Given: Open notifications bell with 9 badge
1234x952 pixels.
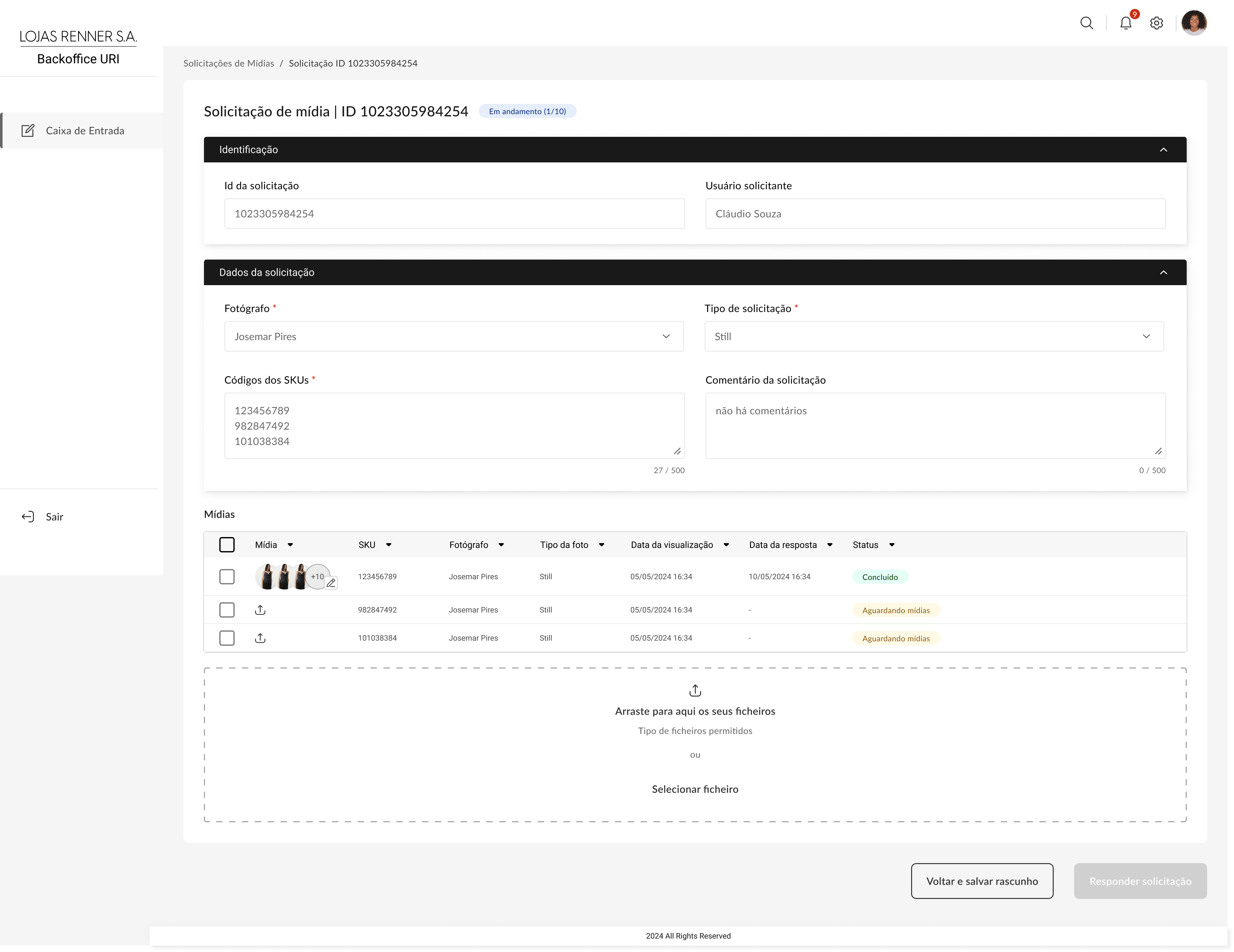Looking at the screenshot, I should tap(1125, 23).
